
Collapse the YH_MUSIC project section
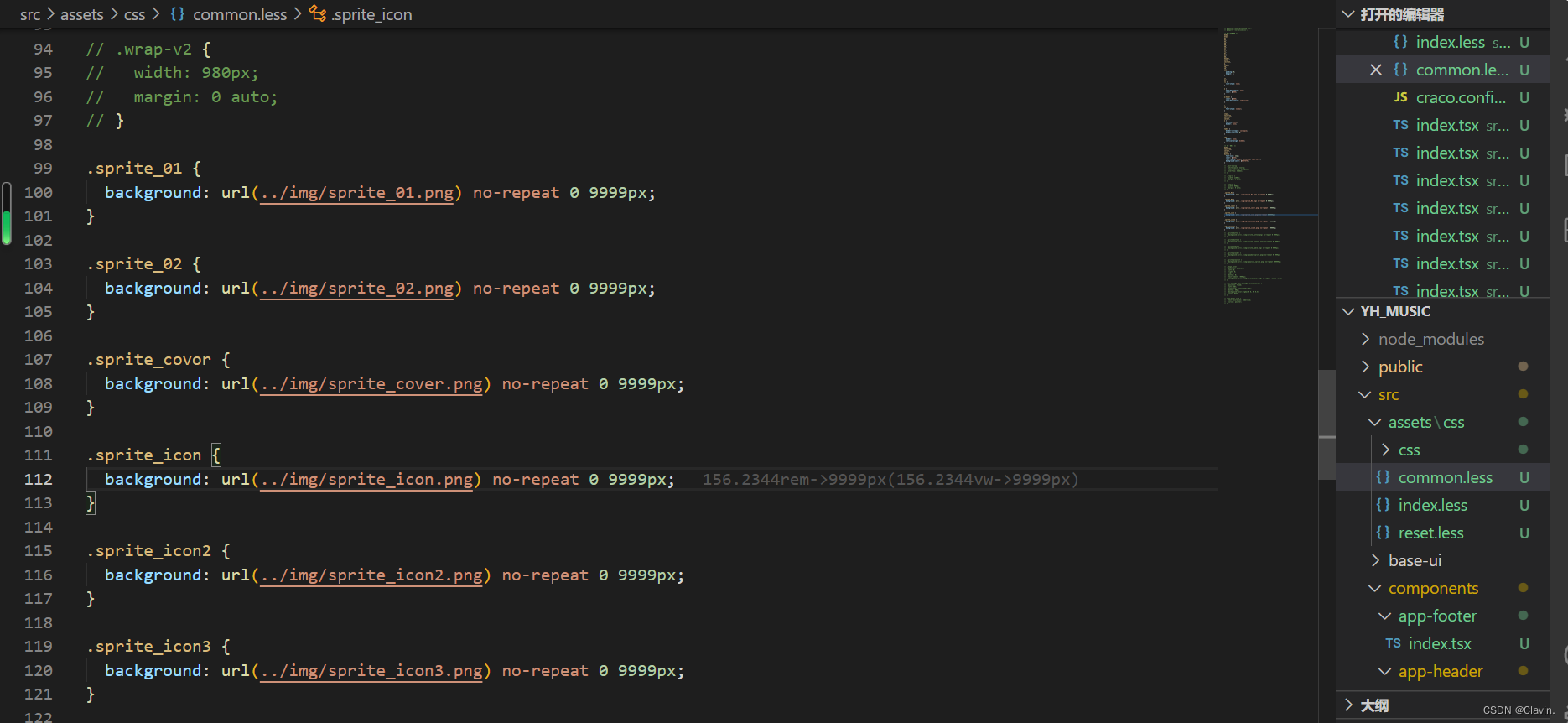pyautogui.click(x=1348, y=311)
